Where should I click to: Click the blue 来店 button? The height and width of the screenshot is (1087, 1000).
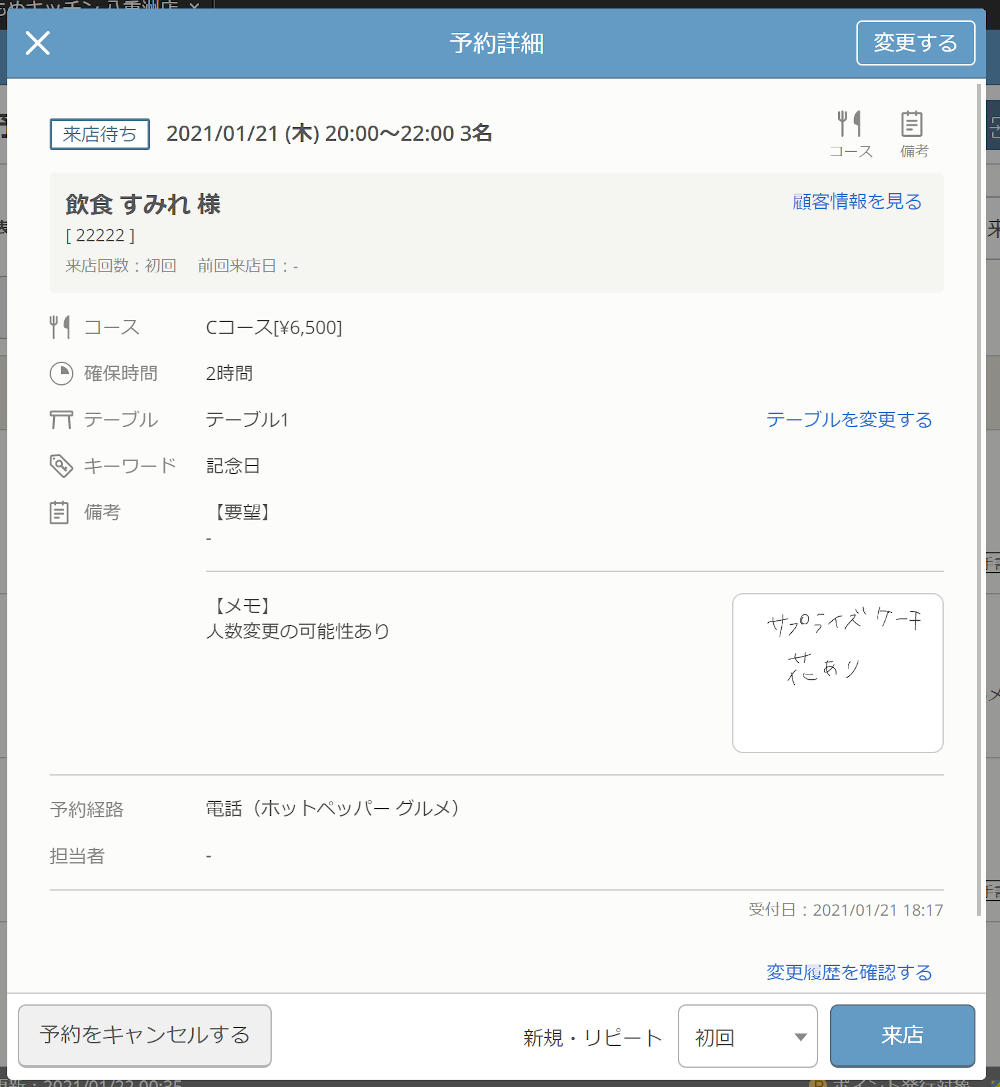pyautogui.click(x=902, y=1036)
